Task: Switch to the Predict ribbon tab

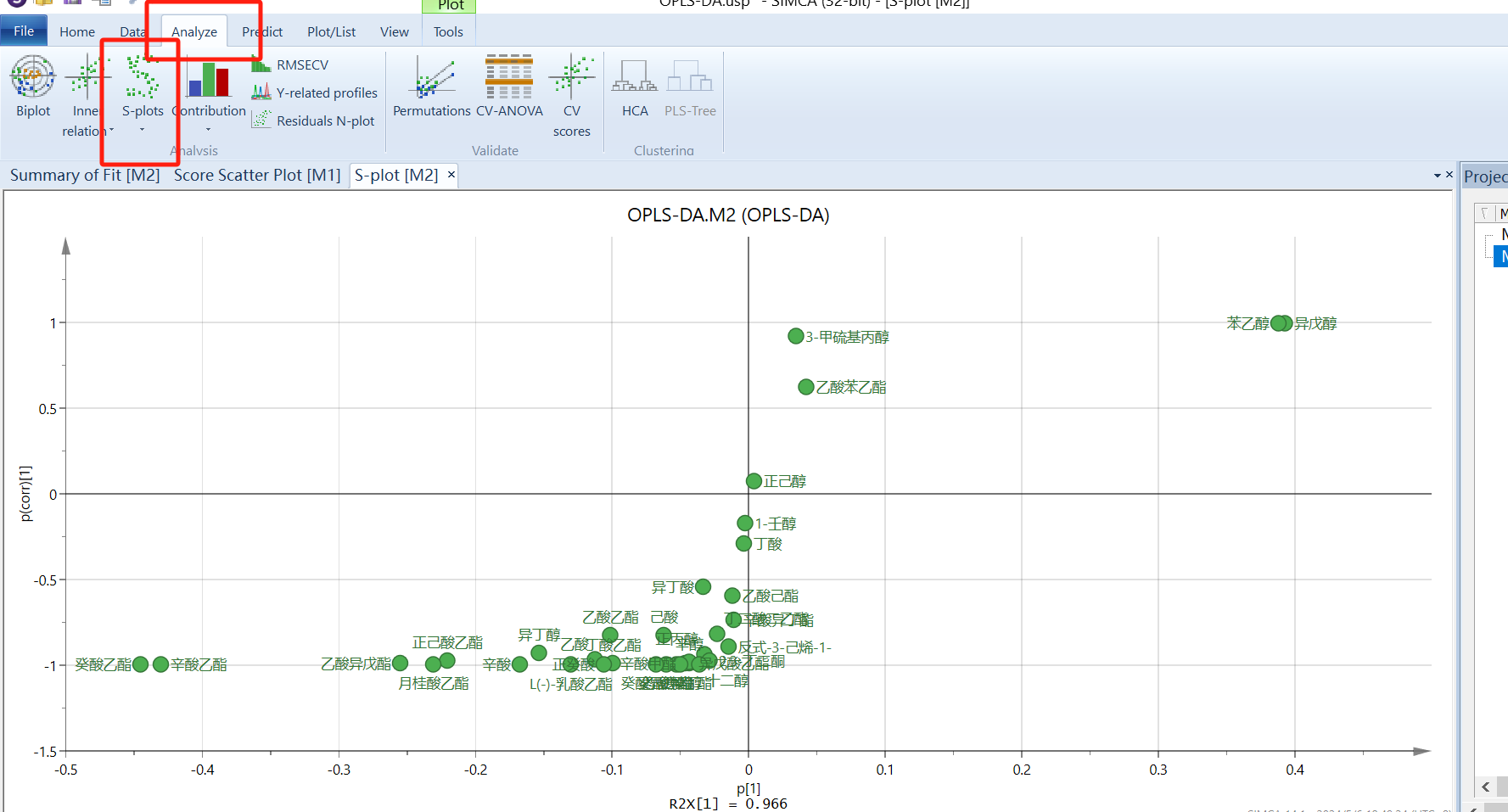Action: pos(261,32)
